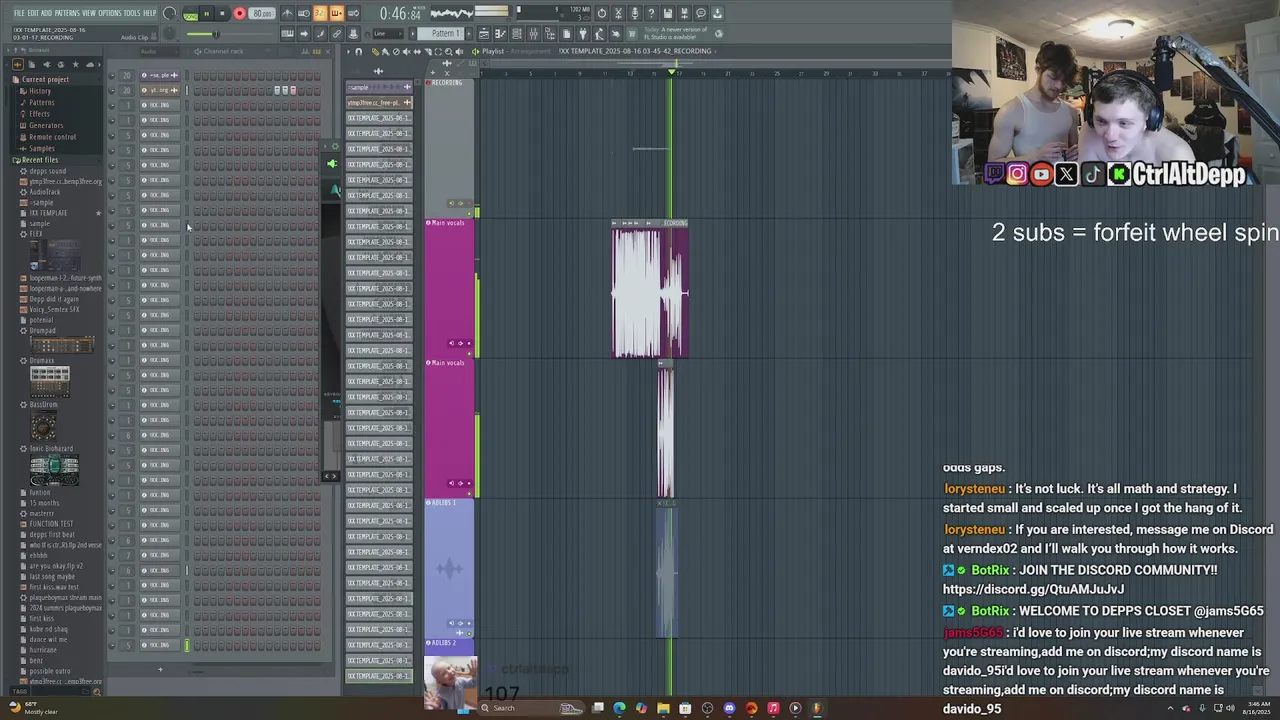Toggle the recording countdown icon

320,13
